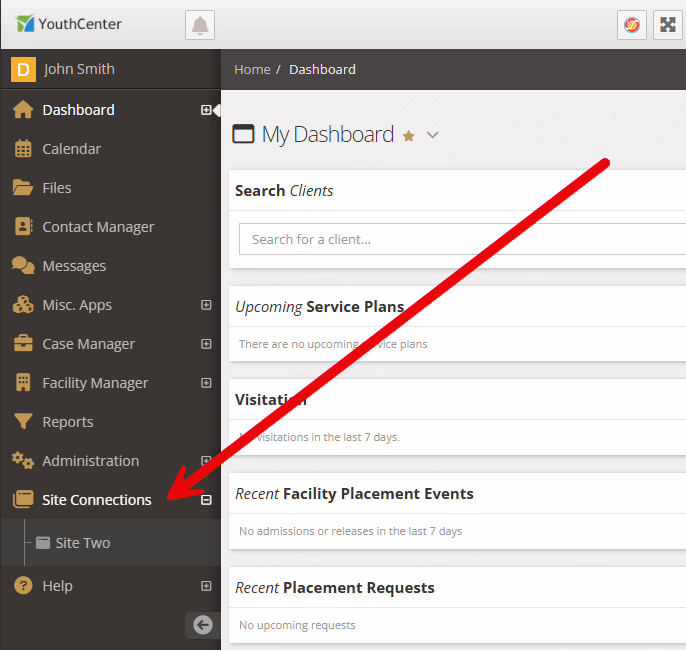Open the My Dashboard dropdown chevron
The height and width of the screenshot is (650, 686).
tap(432, 135)
